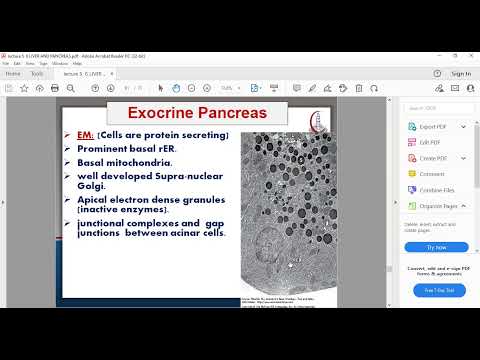This screenshot has width=480, height=360.
Task: Switch to the Home tab
Action: pos(13,74)
